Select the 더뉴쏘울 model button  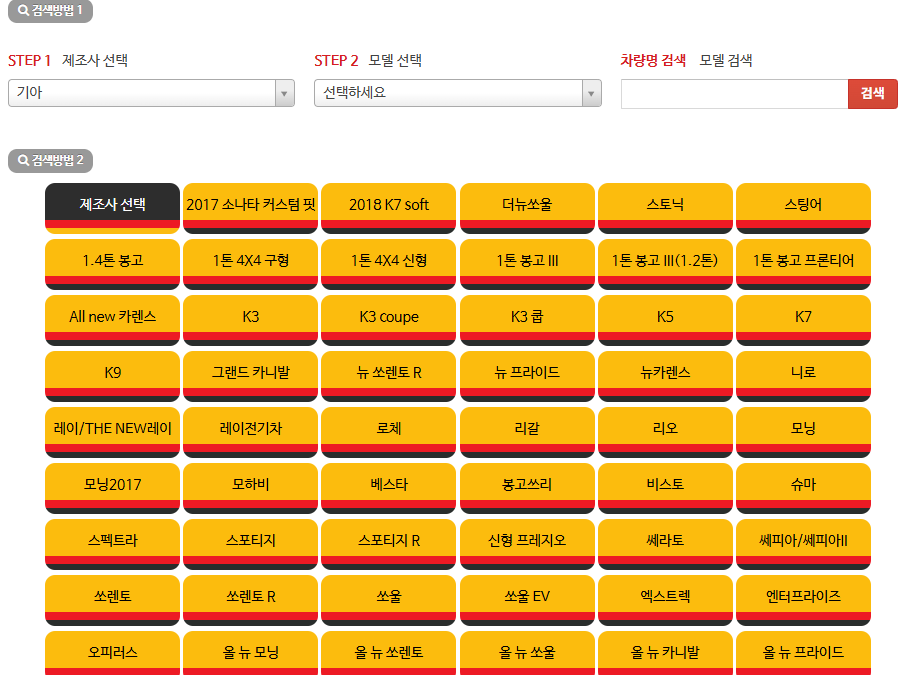[527, 208]
